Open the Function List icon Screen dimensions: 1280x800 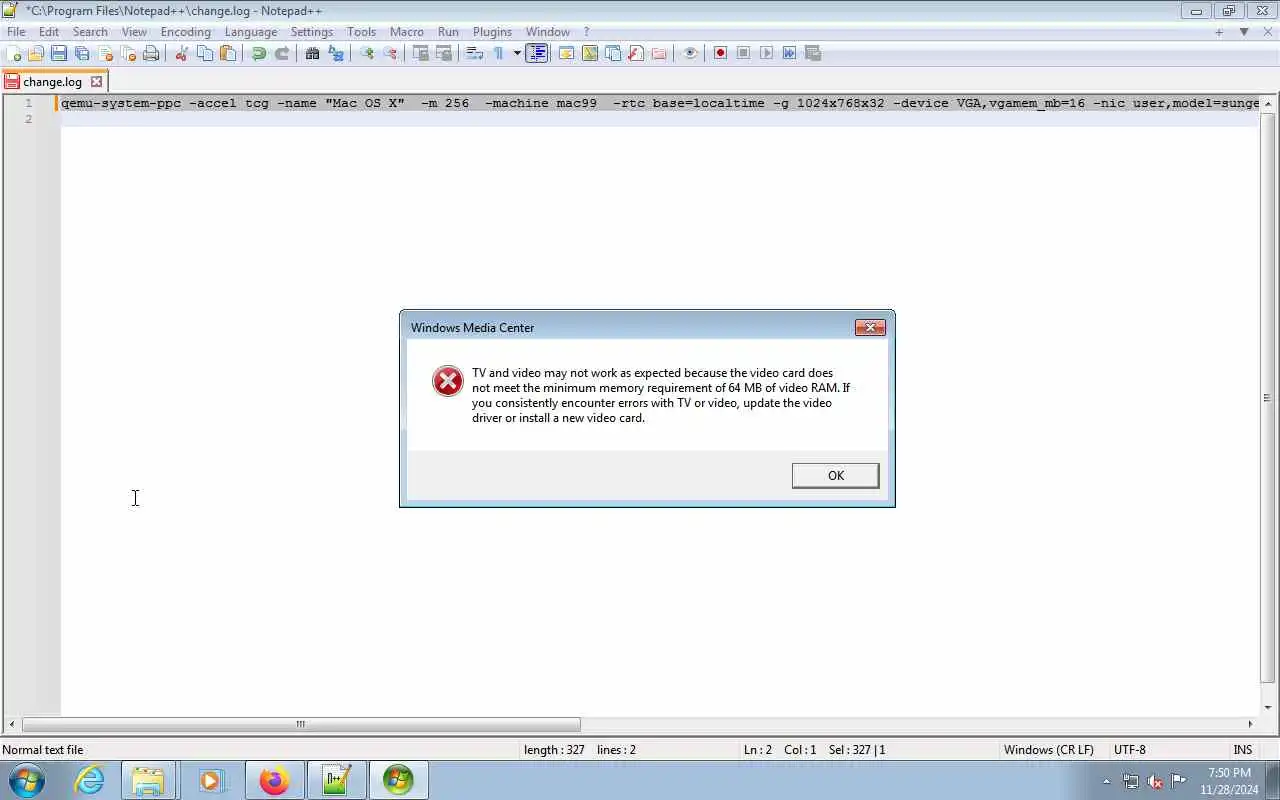(636, 53)
